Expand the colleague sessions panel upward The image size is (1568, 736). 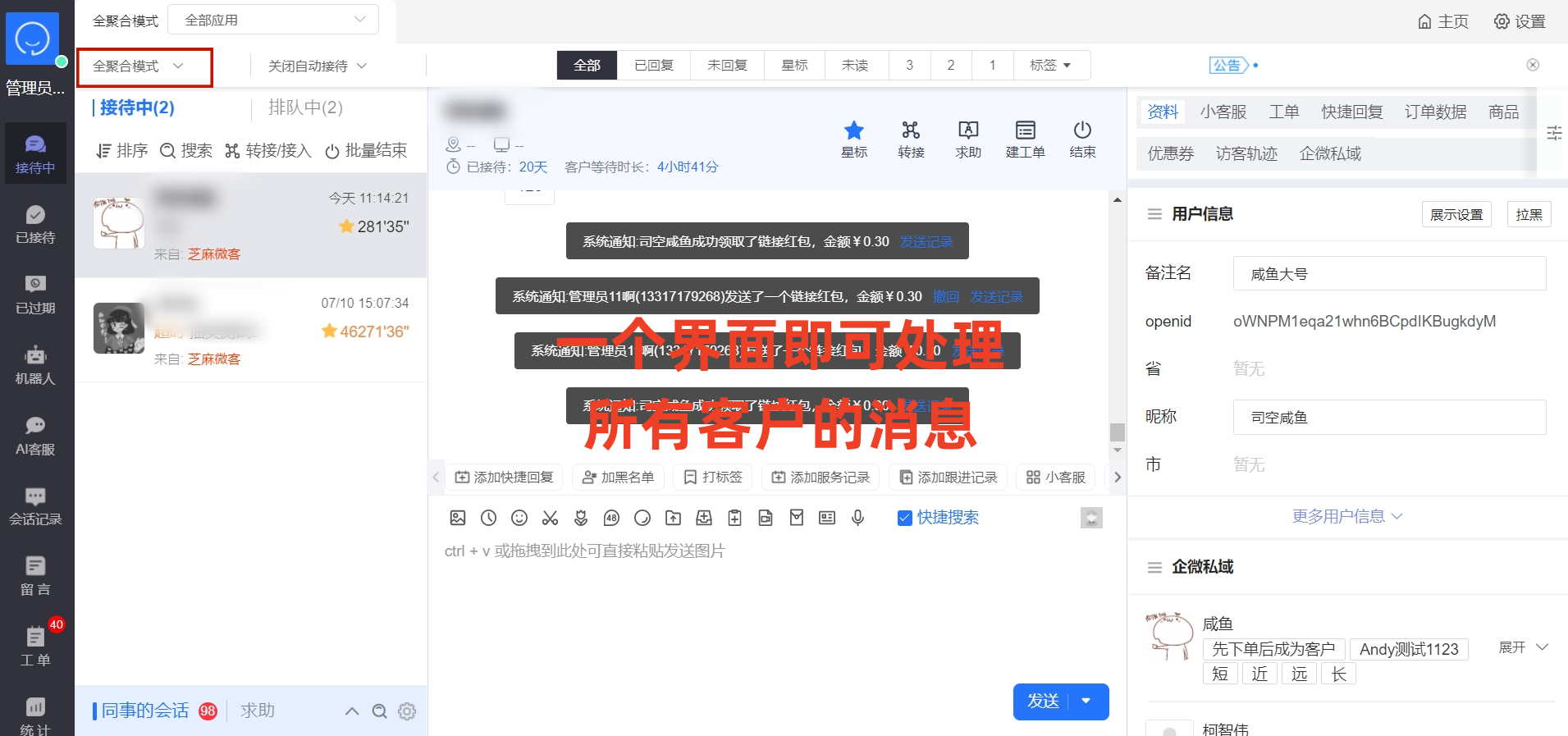tap(352, 711)
